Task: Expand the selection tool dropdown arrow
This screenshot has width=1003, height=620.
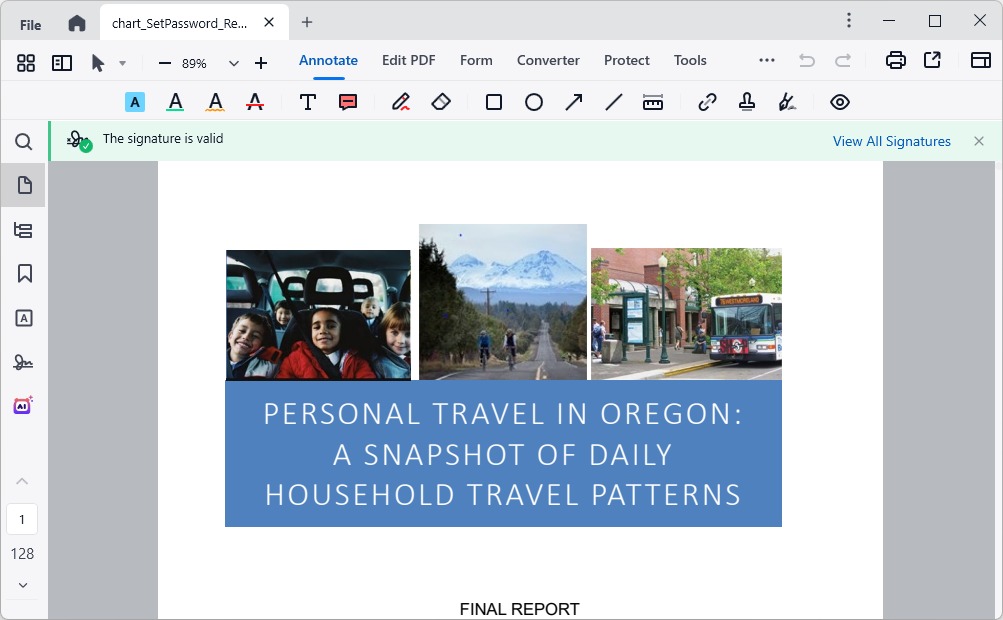Action: point(123,62)
